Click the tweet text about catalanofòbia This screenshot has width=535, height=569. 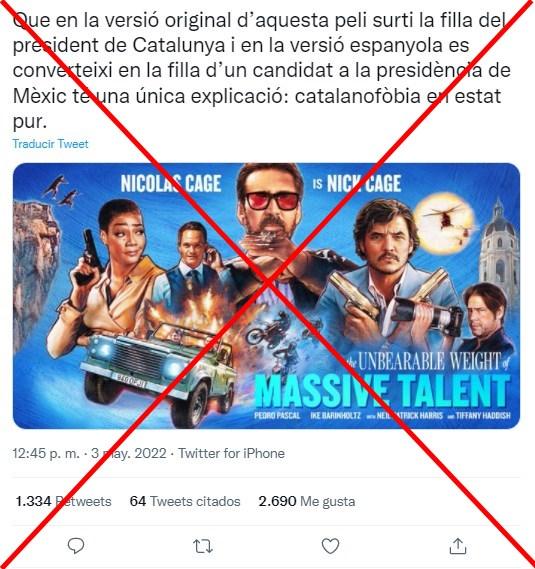[x=262, y=70]
